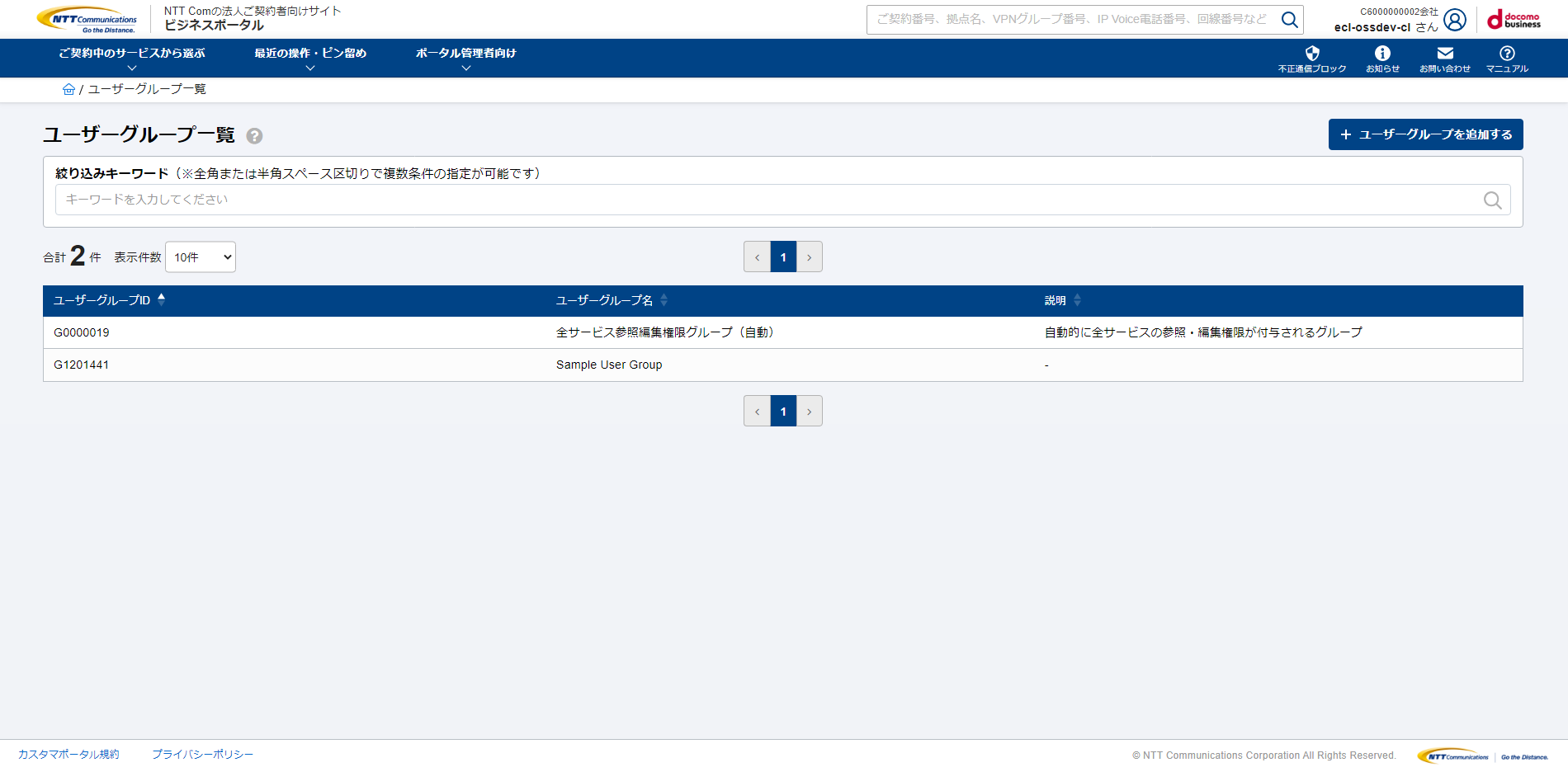Sort the table by ユーザーグループID
1568x772 pixels.
coord(162,300)
